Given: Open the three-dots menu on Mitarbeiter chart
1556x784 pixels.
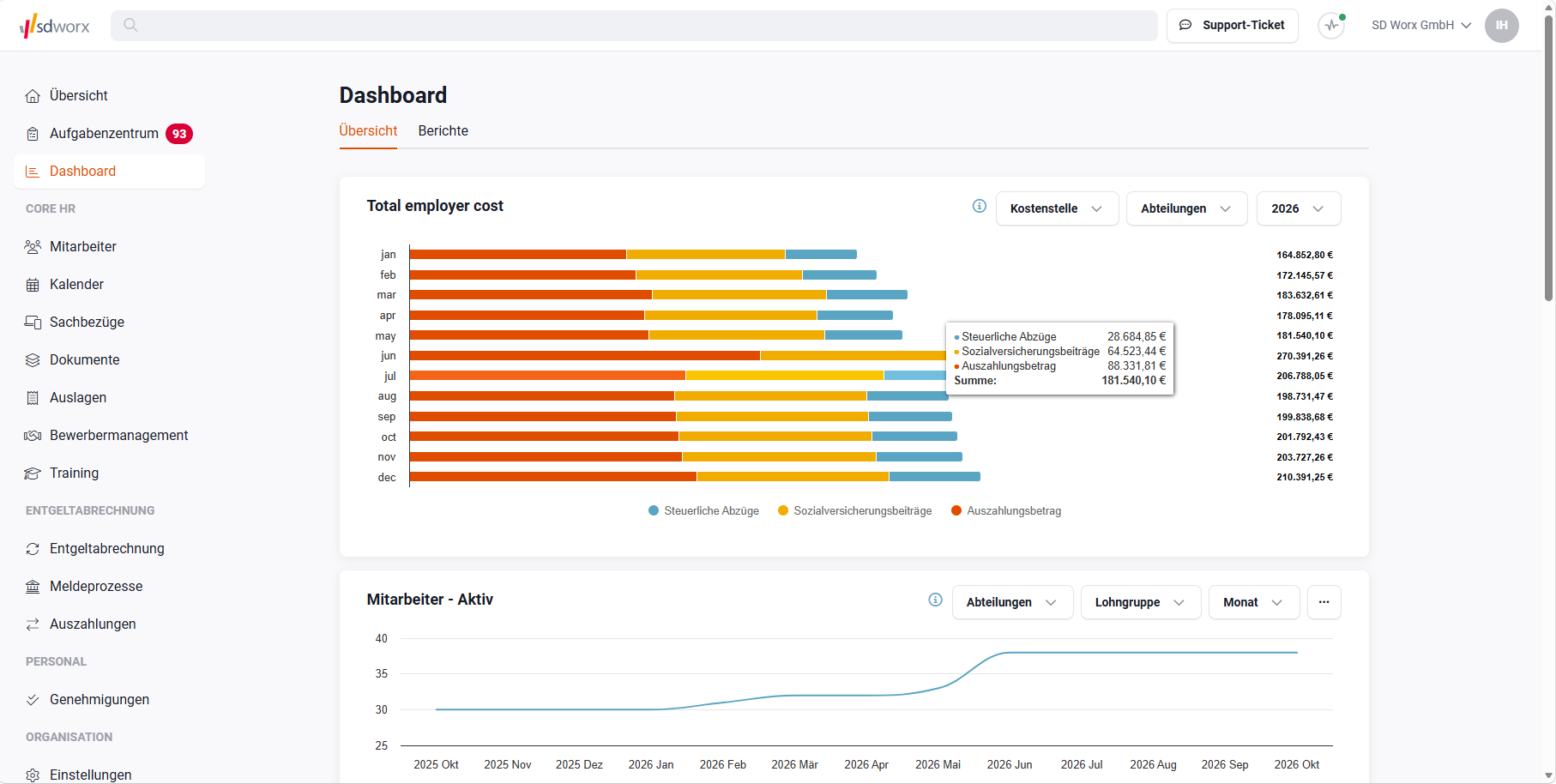Looking at the screenshot, I should coord(1324,602).
